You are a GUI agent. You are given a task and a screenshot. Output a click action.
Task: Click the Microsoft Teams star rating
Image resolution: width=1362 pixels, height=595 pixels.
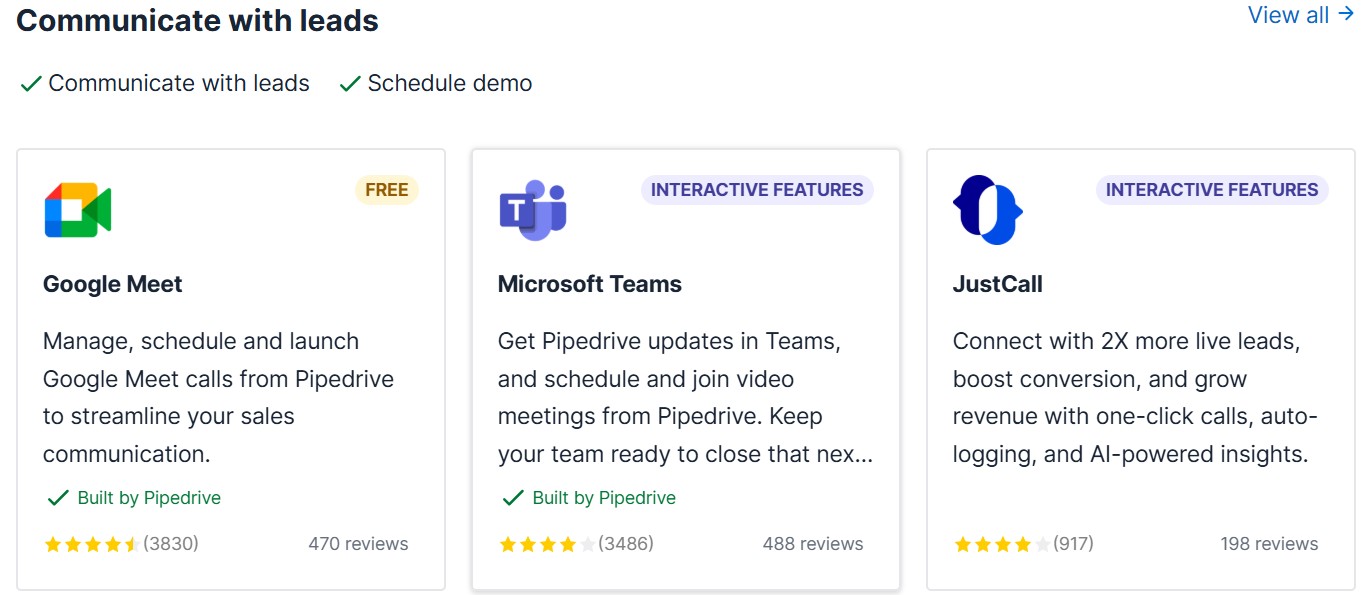[547, 545]
